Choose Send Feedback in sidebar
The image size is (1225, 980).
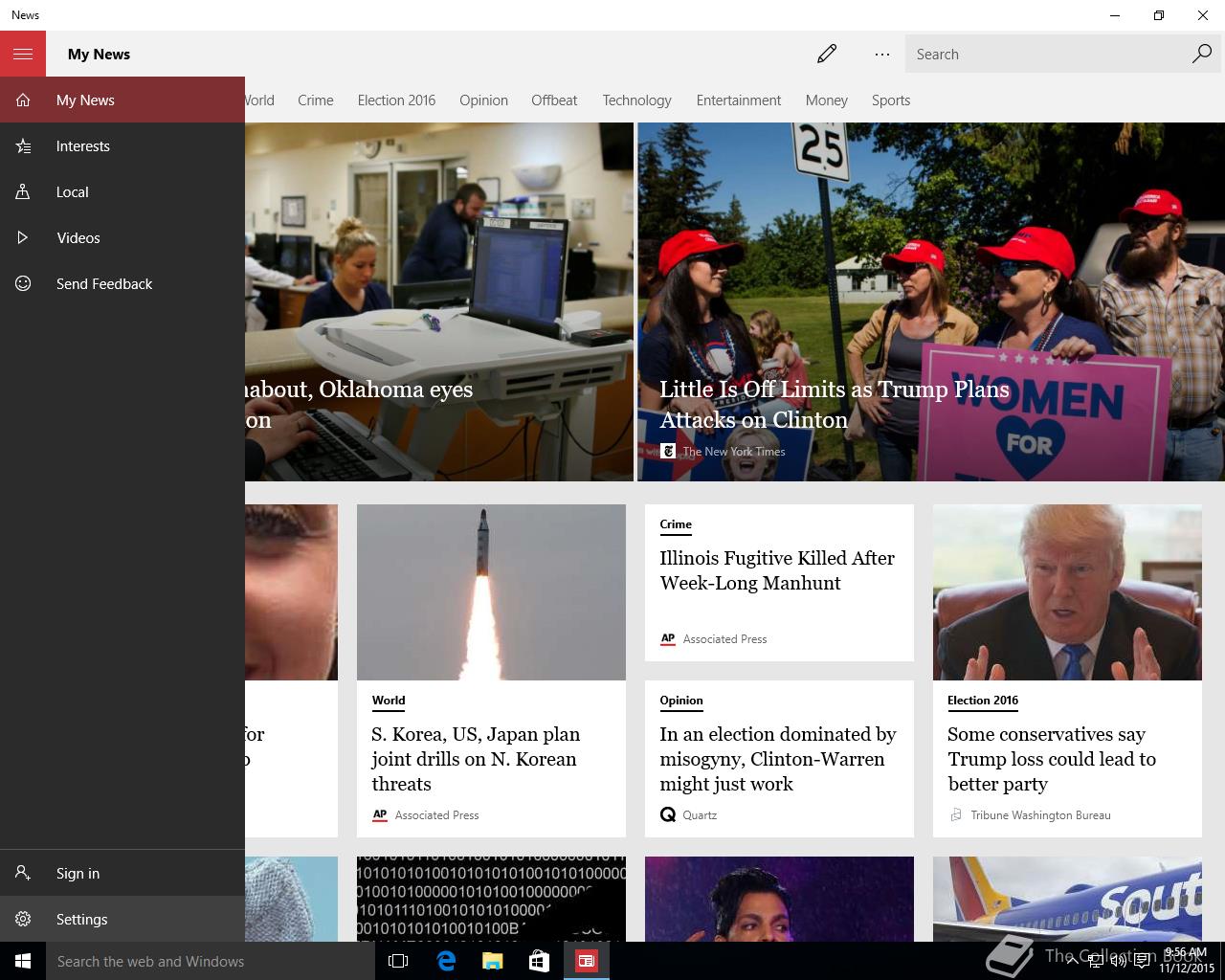[122, 283]
